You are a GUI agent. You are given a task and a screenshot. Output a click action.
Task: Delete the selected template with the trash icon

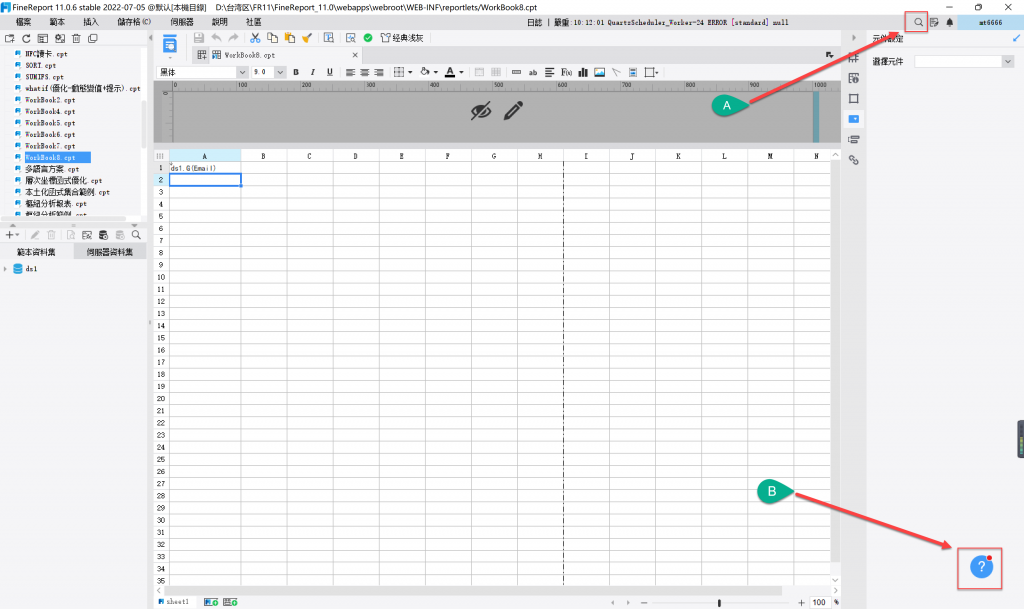pyautogui.click(x=76, y=39)
